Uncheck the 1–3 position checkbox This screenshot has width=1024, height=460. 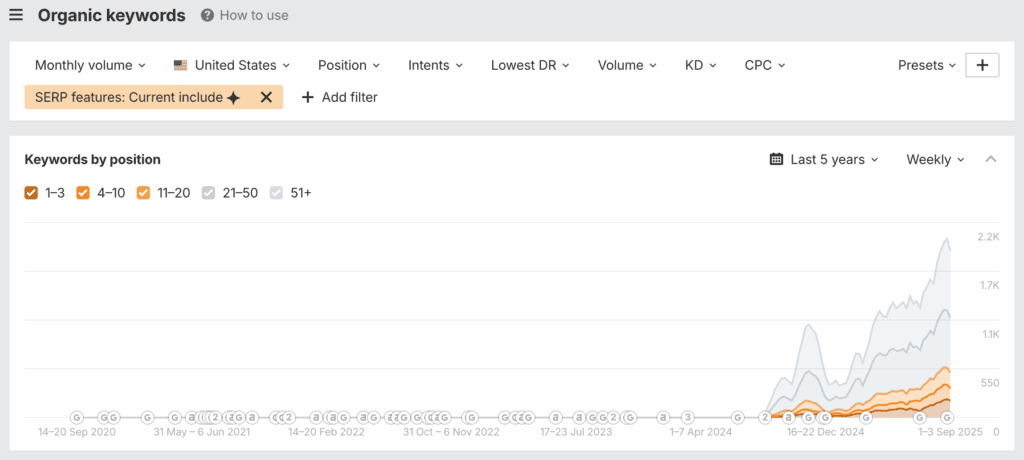coord(32,193)
